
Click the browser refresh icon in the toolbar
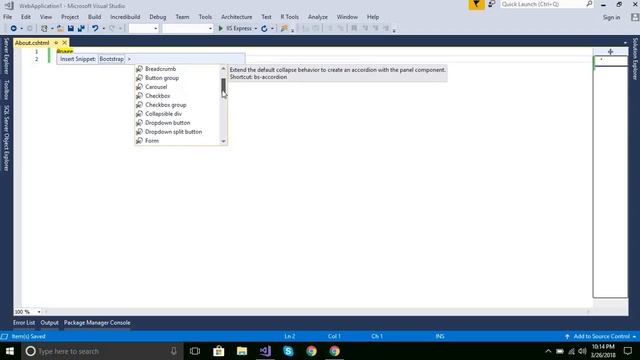tap(264, 29)
